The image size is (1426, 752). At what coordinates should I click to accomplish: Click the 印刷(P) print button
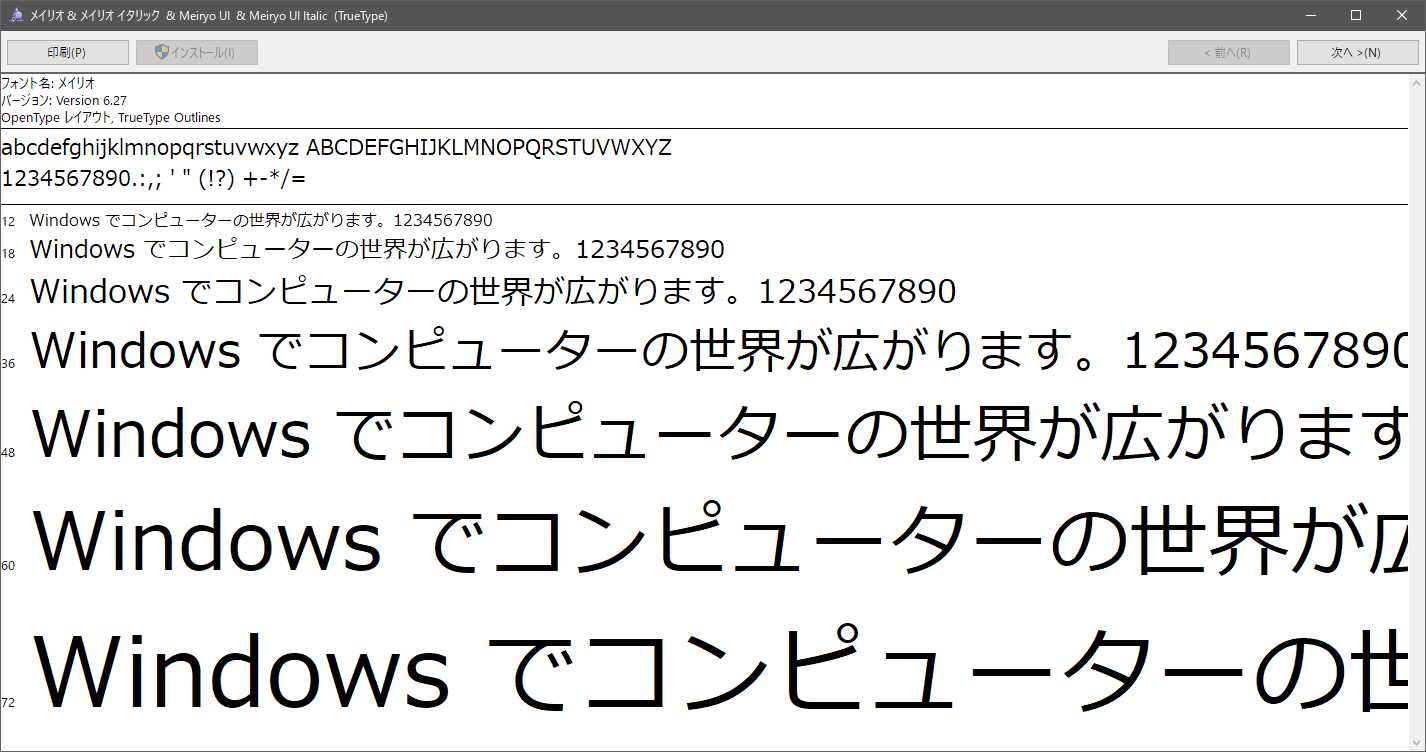coord(68,53)
